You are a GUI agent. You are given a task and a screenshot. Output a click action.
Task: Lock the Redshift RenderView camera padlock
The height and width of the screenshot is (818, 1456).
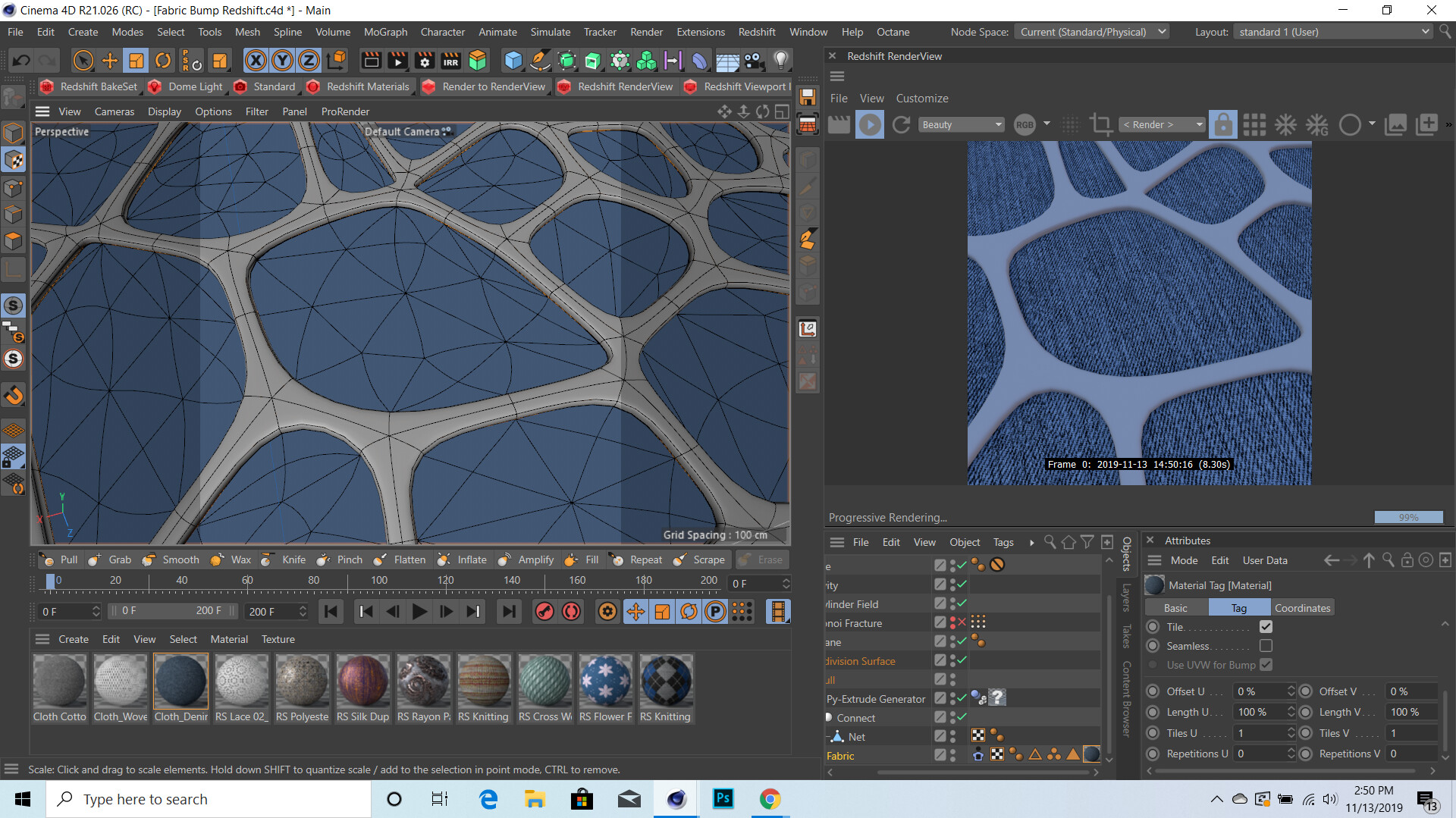pyautogui.click(x=1223, y=124)
